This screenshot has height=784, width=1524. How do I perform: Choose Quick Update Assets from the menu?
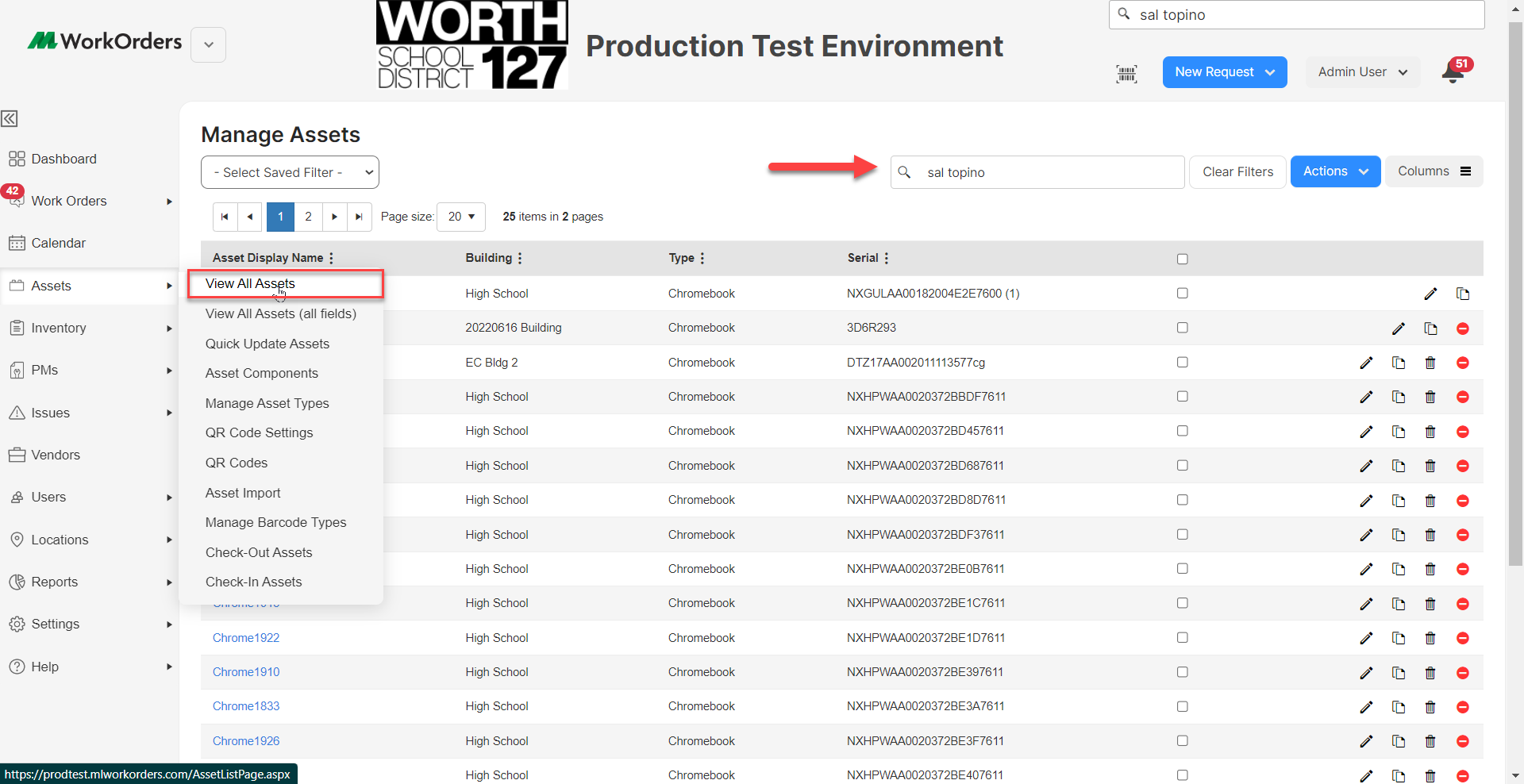[x=267, y=344]
